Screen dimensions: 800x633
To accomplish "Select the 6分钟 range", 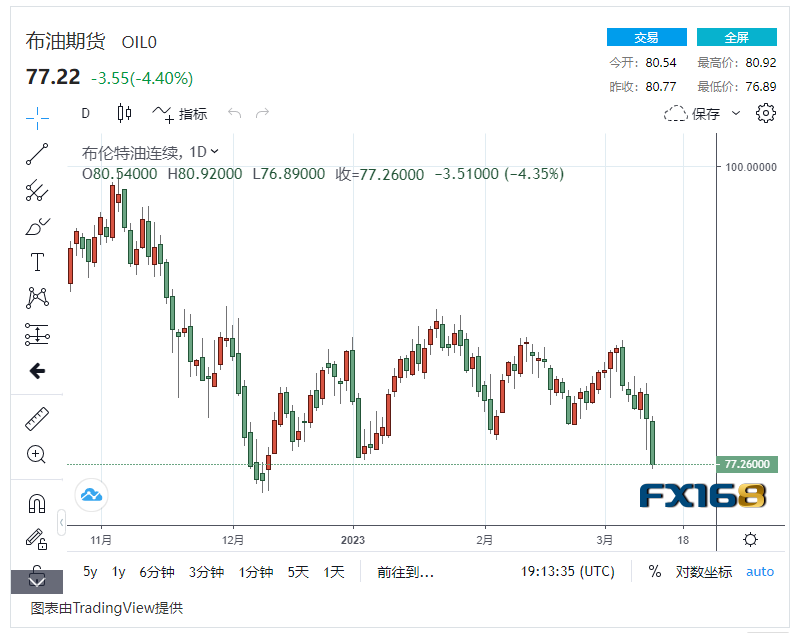I will tap(157, 572).
